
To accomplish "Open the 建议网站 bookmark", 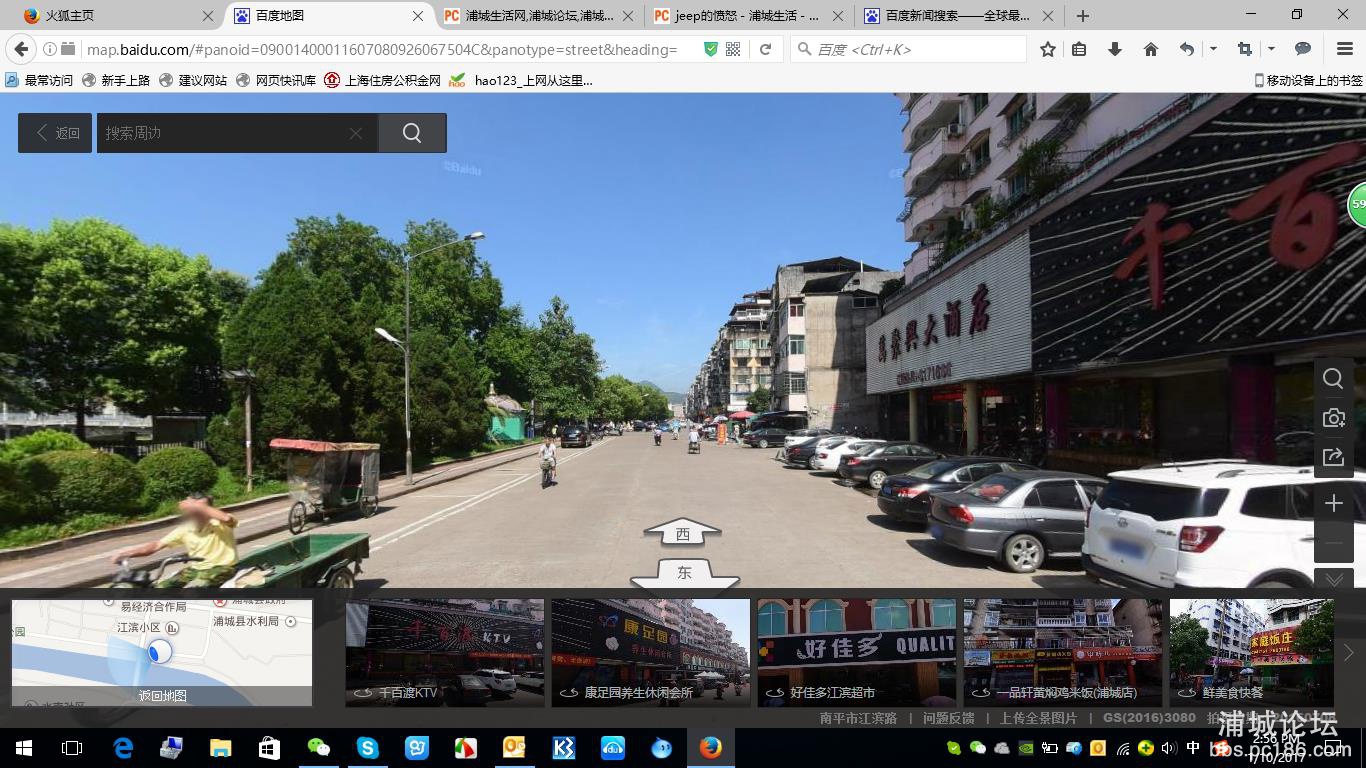I will (x=193, y=80).
